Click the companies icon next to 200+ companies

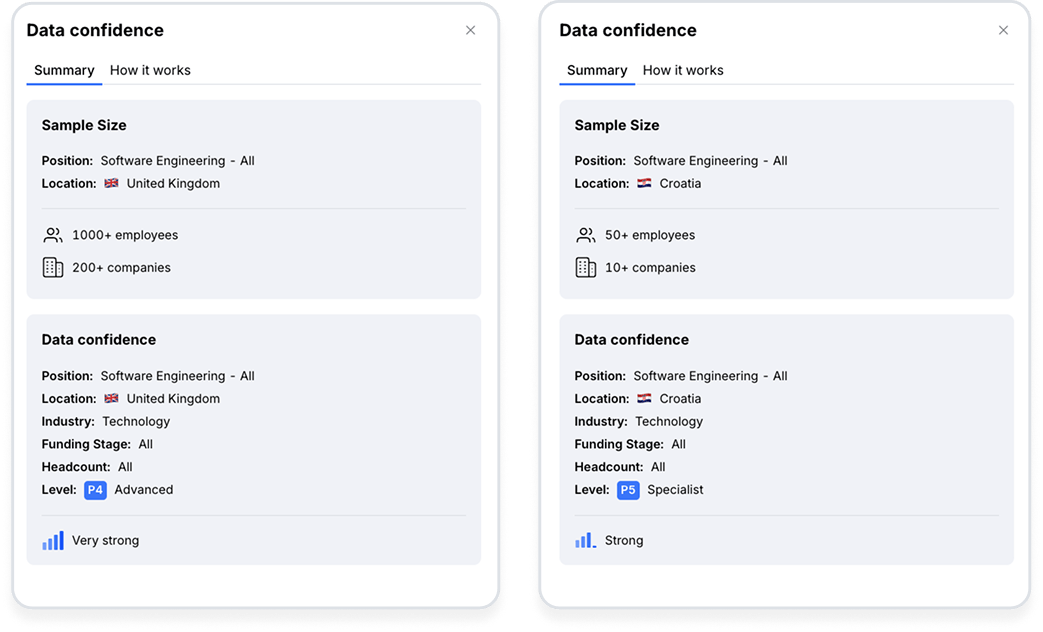[53, 267]
